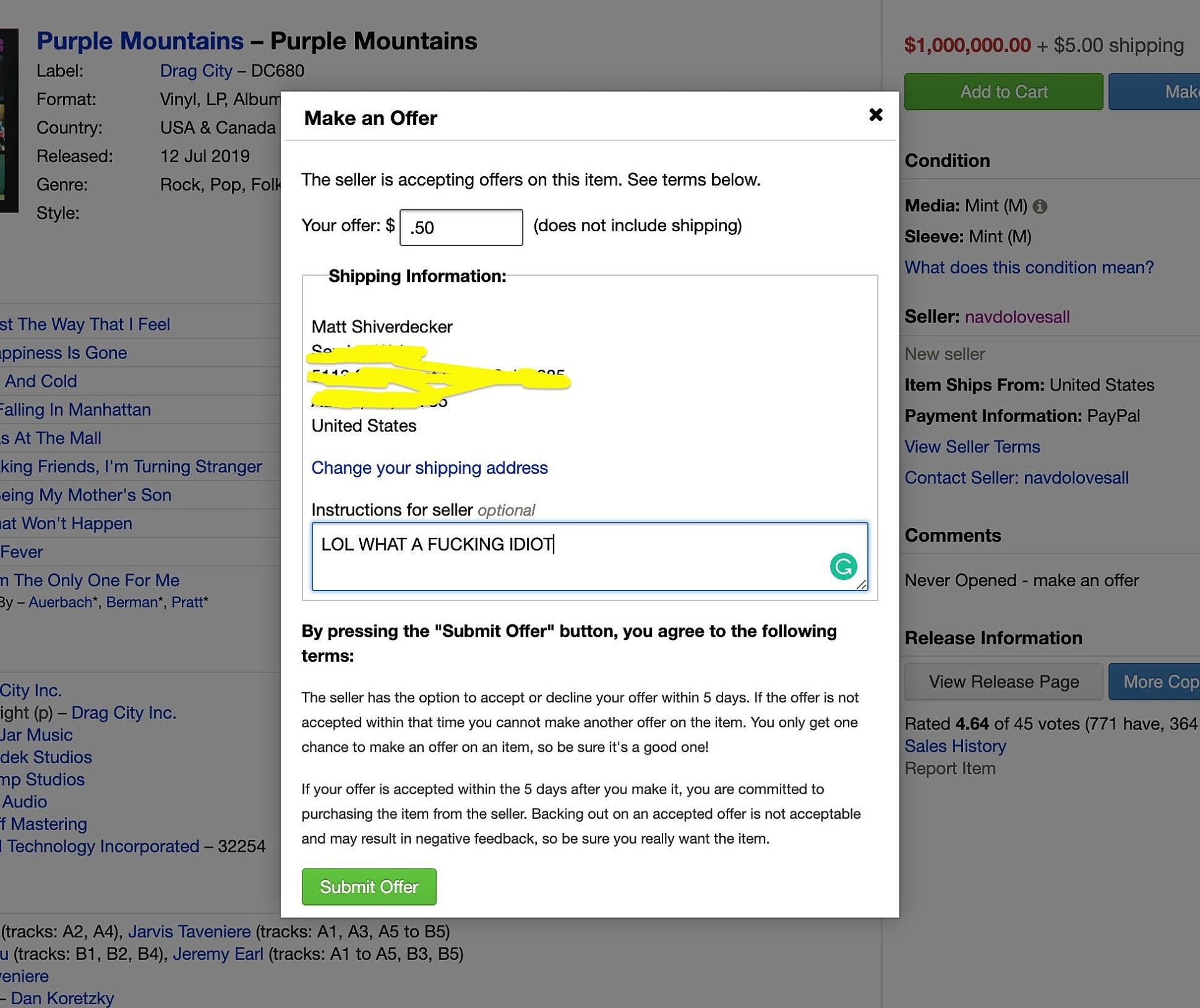Open the At The Mall track link

point(51,438)
